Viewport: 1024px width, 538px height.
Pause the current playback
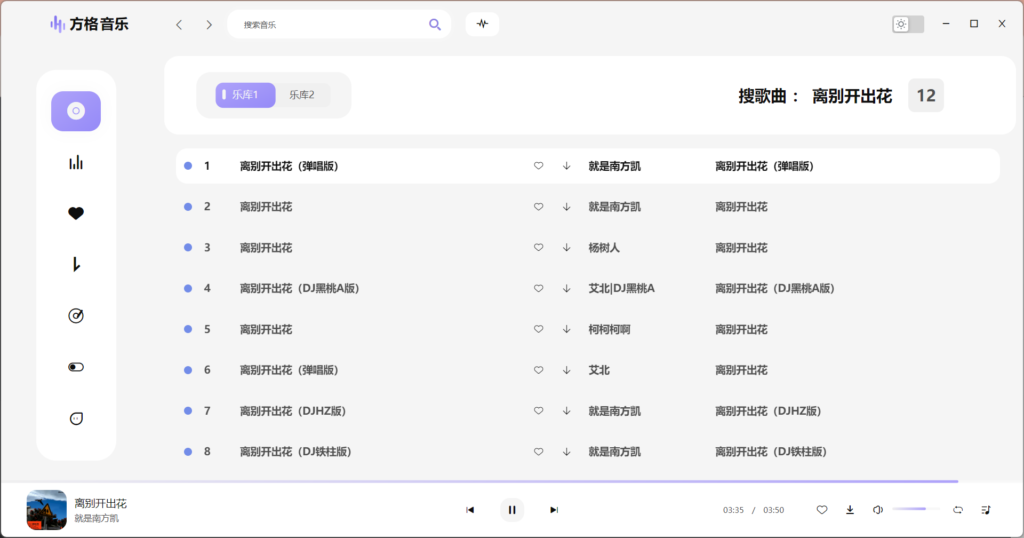click(x=512, y=510)
